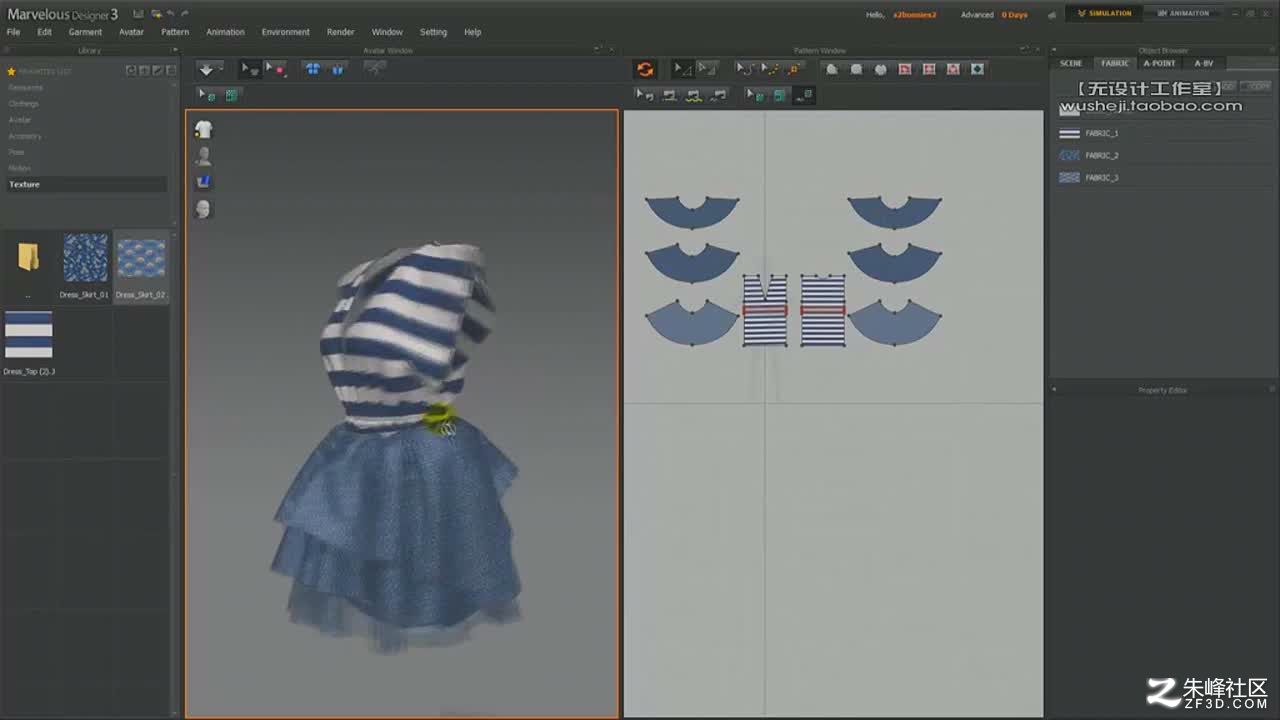Viewport: 1280px width, 720px height.
Task: Select the Internal Rectangle red tool
Action: 929,69
